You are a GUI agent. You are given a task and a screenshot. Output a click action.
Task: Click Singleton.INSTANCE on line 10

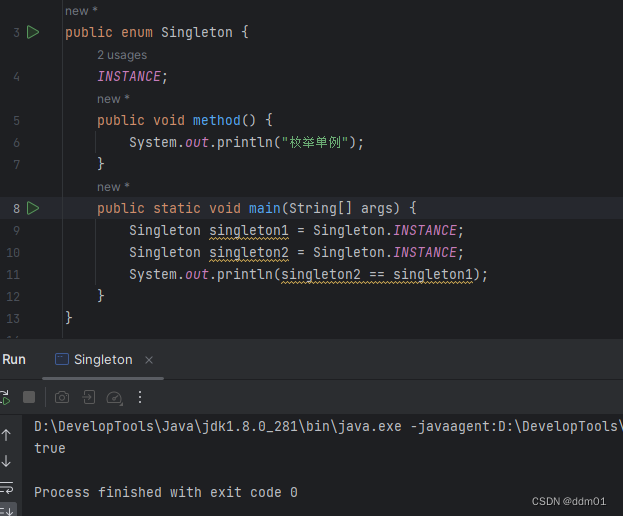pyautogui.click(x=385, y=252)
